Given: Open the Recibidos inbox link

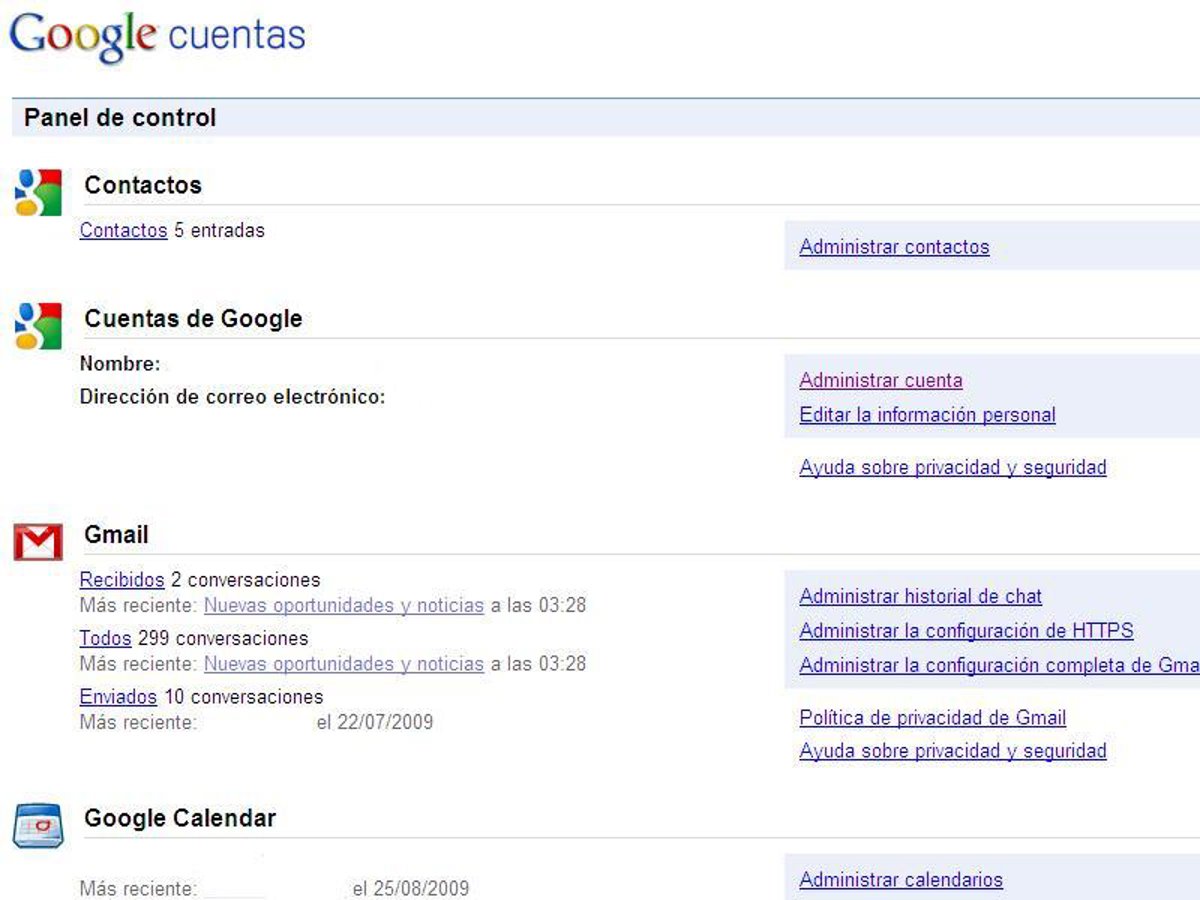Looking at the screenshot, I should coord(121,580).
